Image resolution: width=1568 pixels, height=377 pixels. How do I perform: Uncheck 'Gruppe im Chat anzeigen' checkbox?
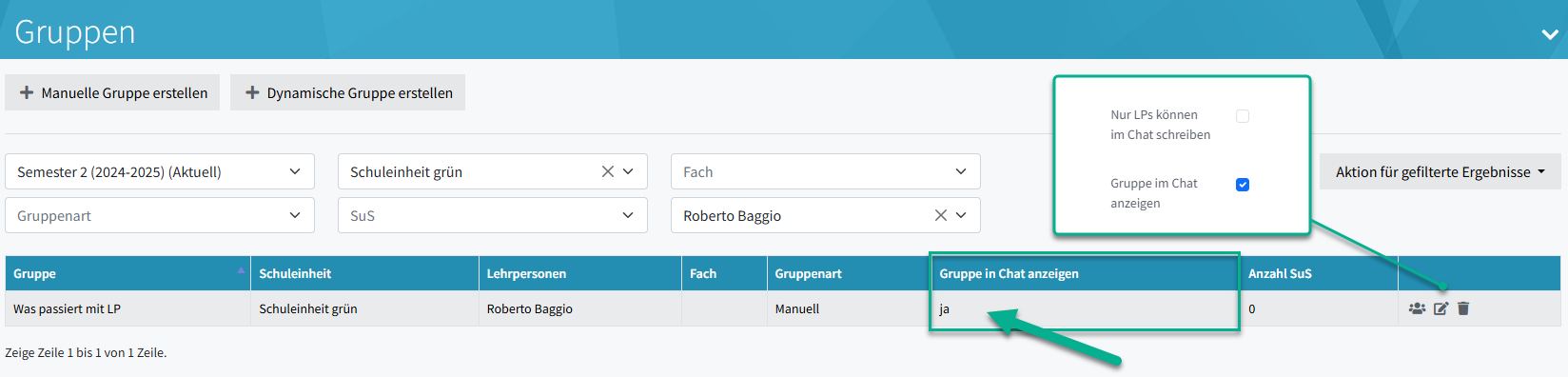coord(1243,185)
